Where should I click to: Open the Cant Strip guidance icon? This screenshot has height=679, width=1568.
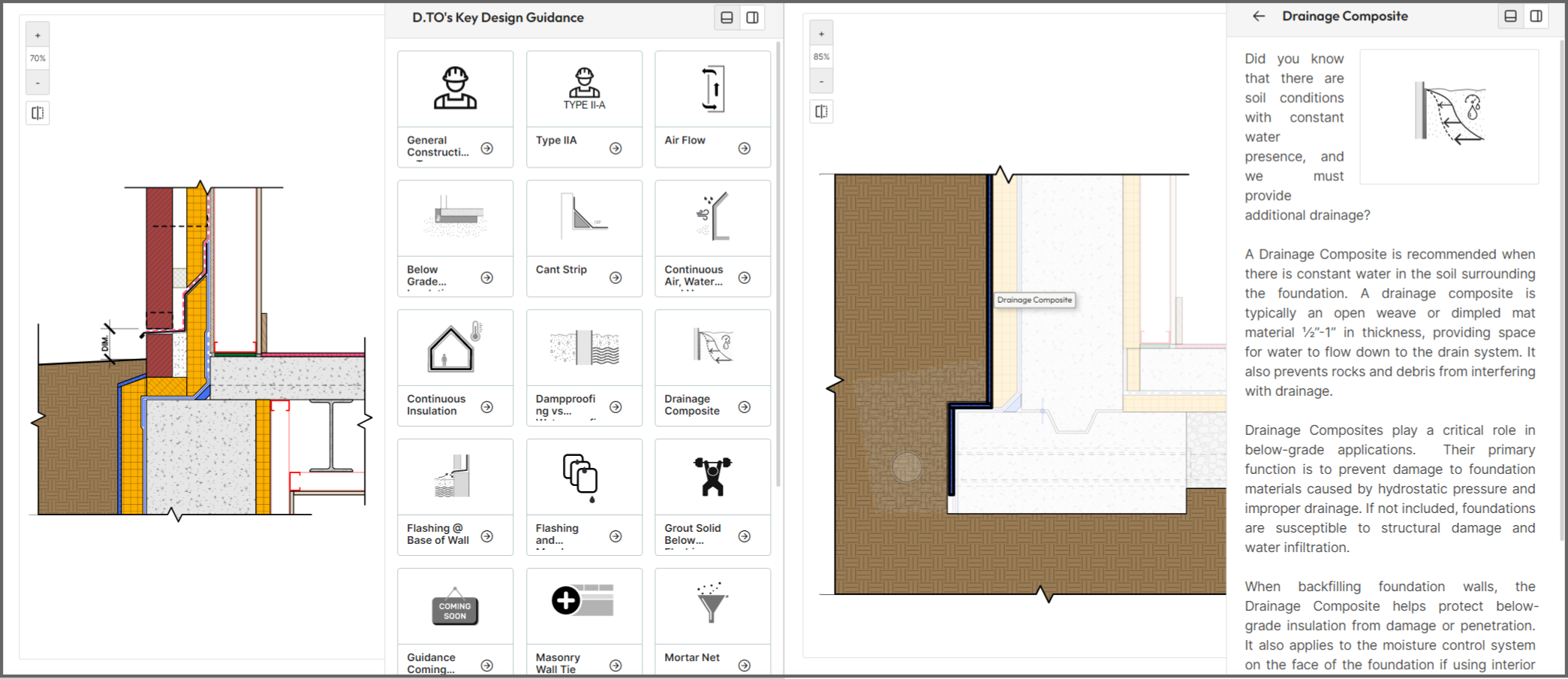tap(584, 219)
